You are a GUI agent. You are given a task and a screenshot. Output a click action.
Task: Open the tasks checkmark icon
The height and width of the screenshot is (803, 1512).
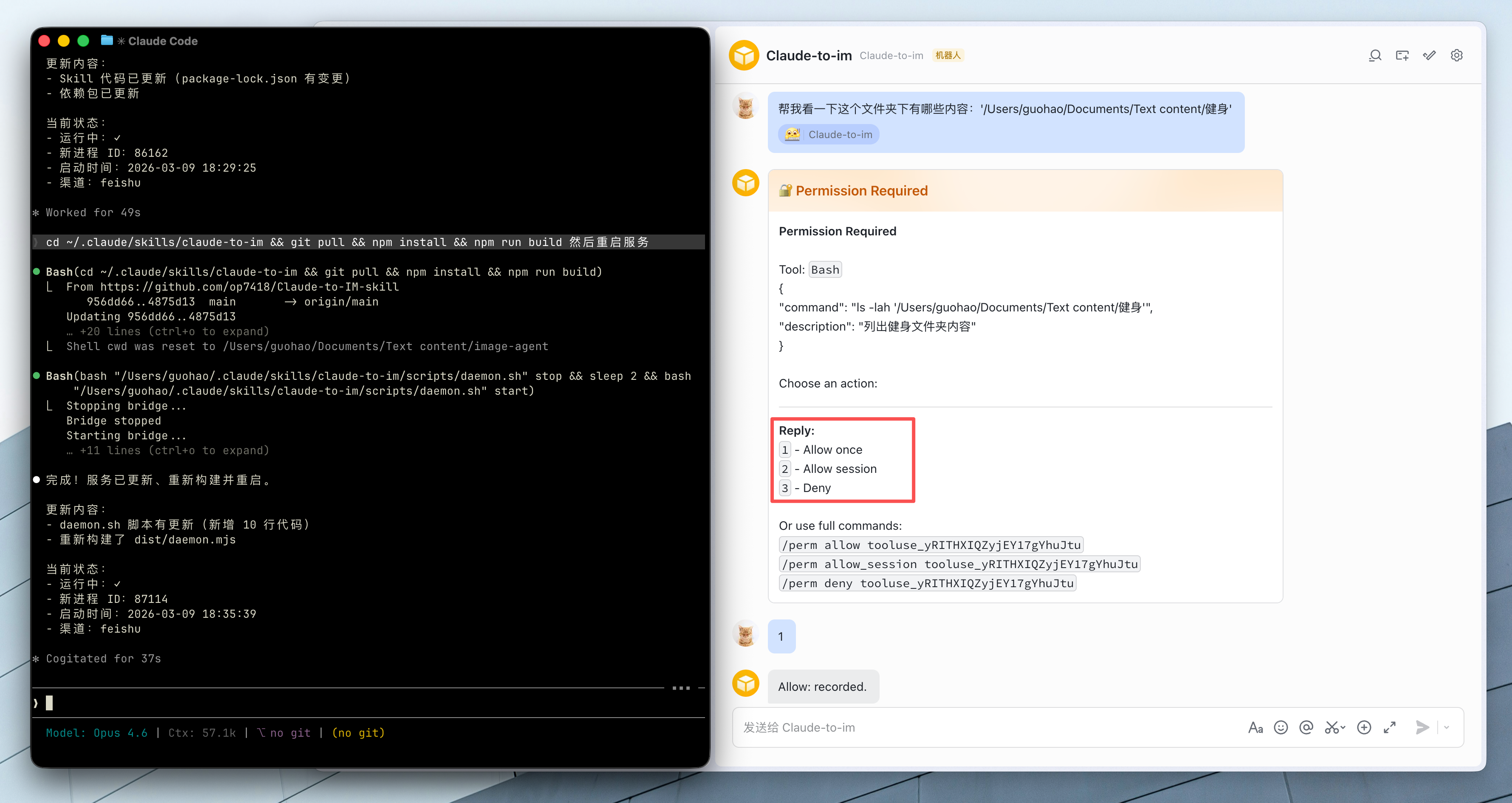pos(1429,55)
